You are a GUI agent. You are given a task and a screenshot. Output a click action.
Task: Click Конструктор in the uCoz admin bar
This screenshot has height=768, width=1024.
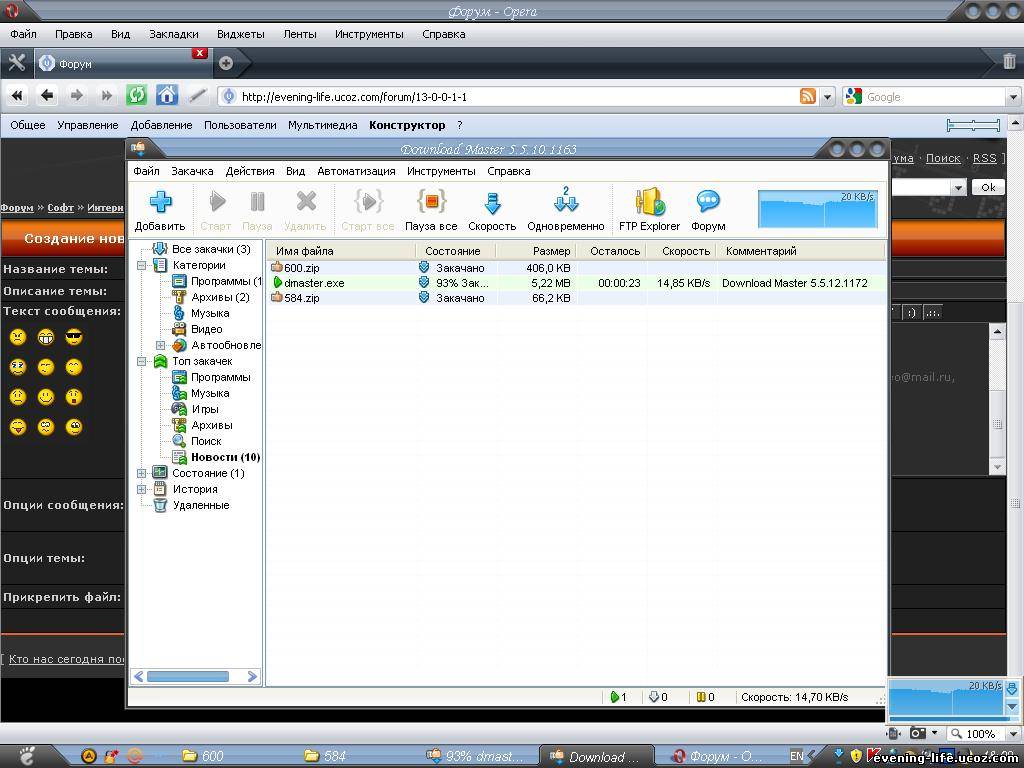coord(407,125)
